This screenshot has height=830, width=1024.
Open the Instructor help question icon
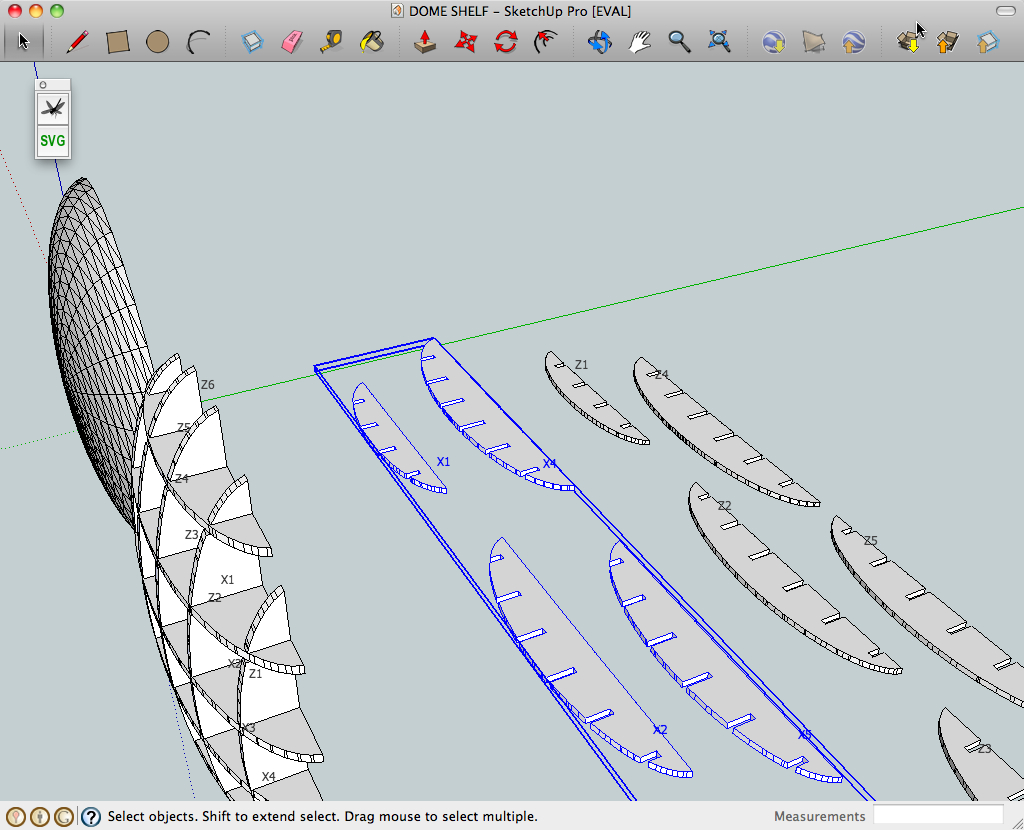coord(91,816)
